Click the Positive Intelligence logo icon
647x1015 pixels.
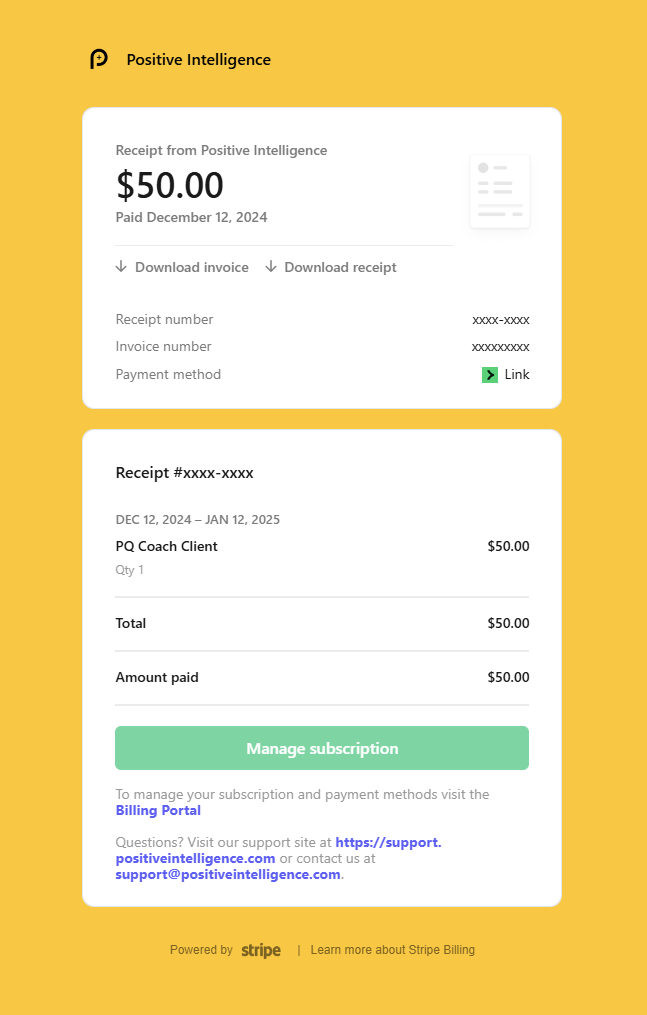(x=99, y=59)
